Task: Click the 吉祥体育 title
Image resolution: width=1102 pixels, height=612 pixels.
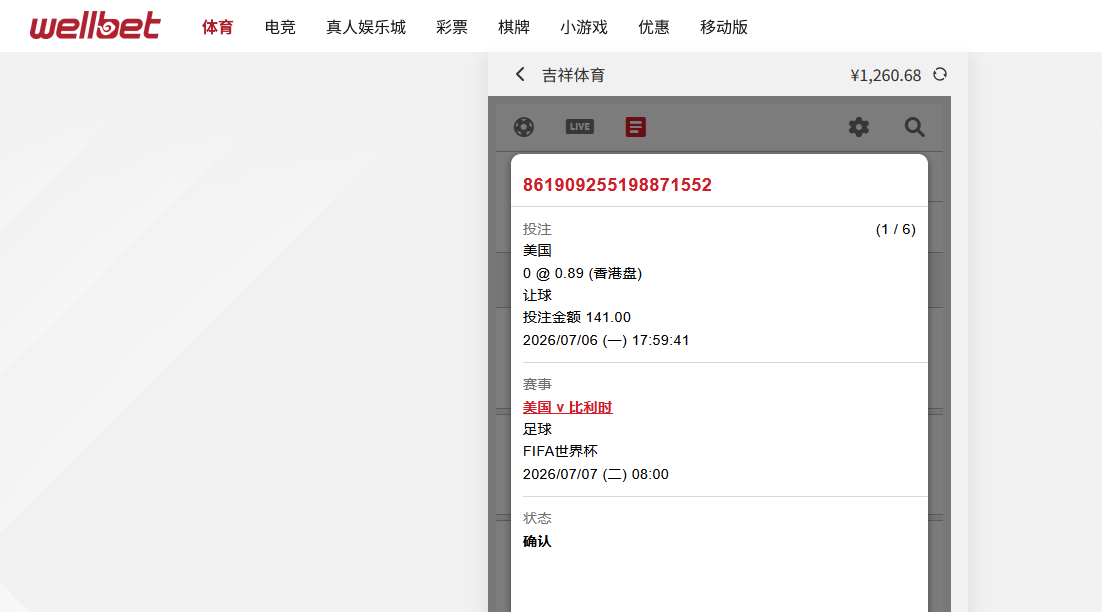Action: (x=573, y=75)
